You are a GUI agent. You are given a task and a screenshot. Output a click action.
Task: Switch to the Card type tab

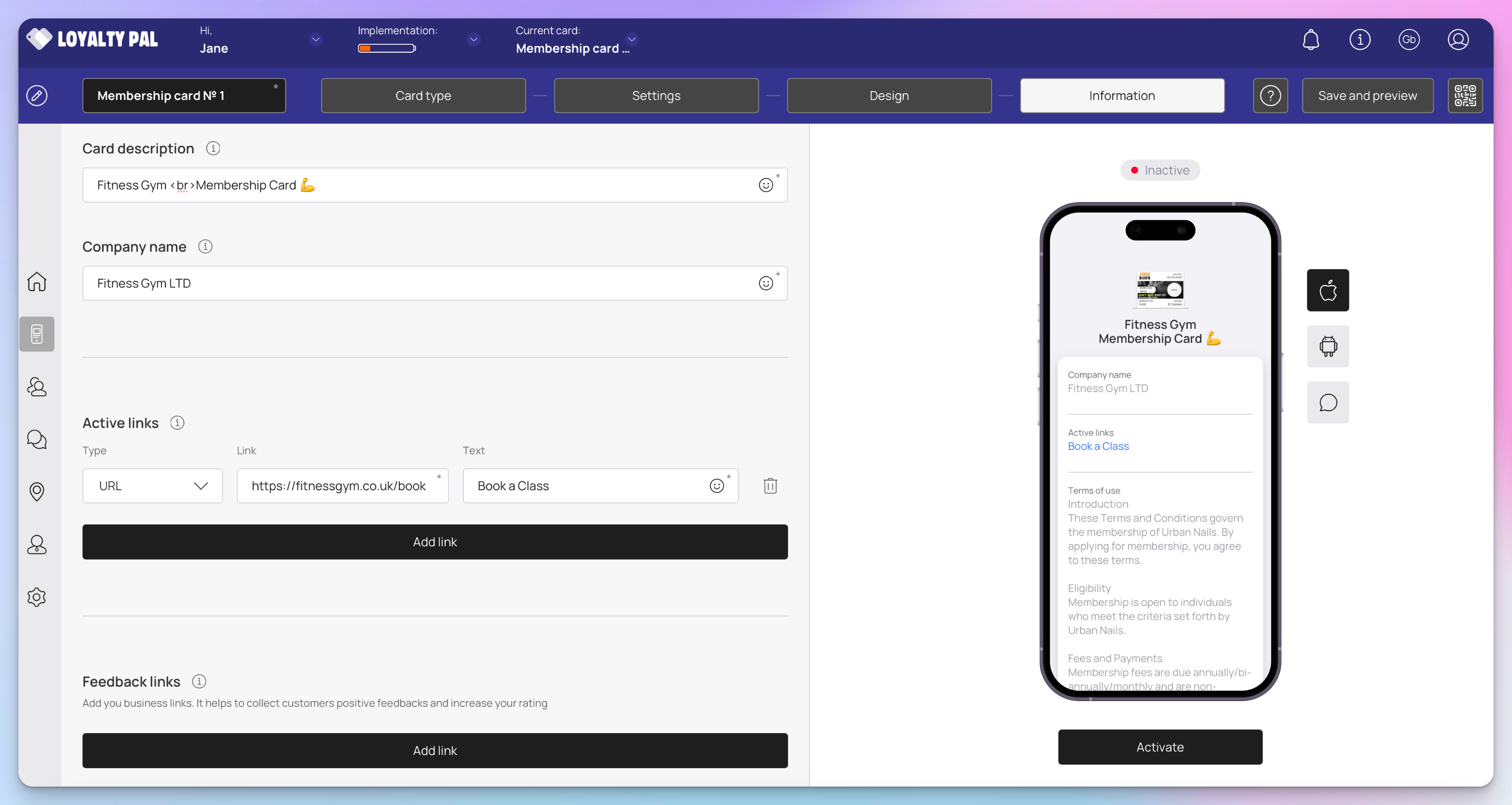pos(423,95)
